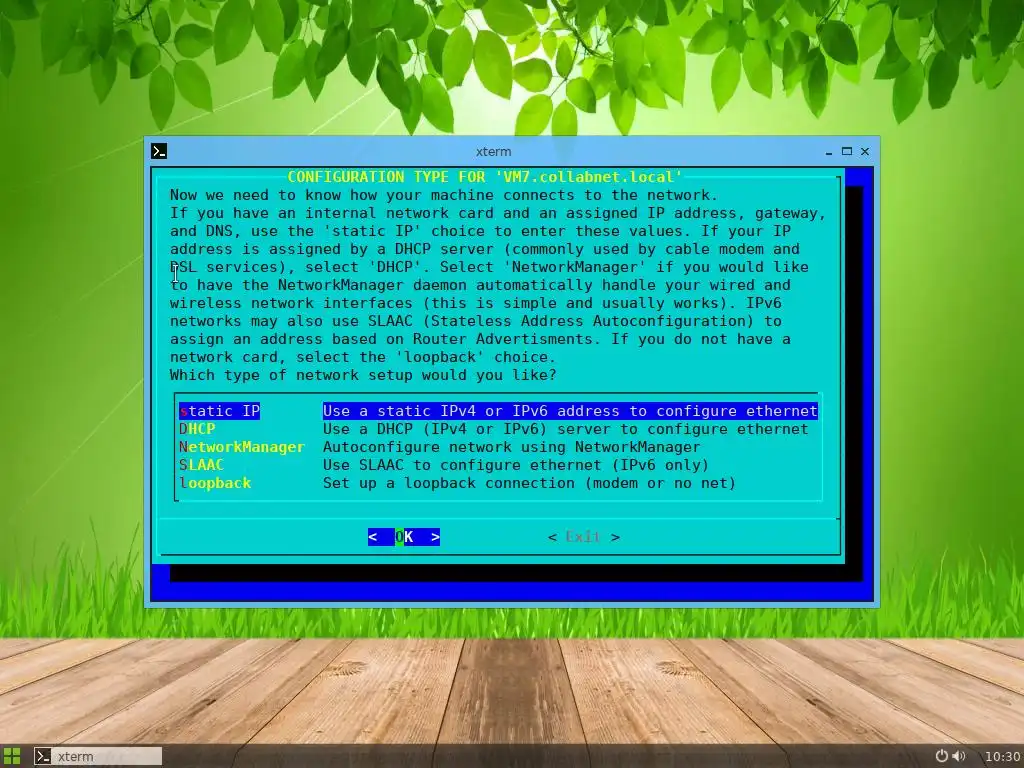The width and height of the screenshot is (1024, 768).
Task: Select NetworkManager configuration option
Action: (242, 447)
